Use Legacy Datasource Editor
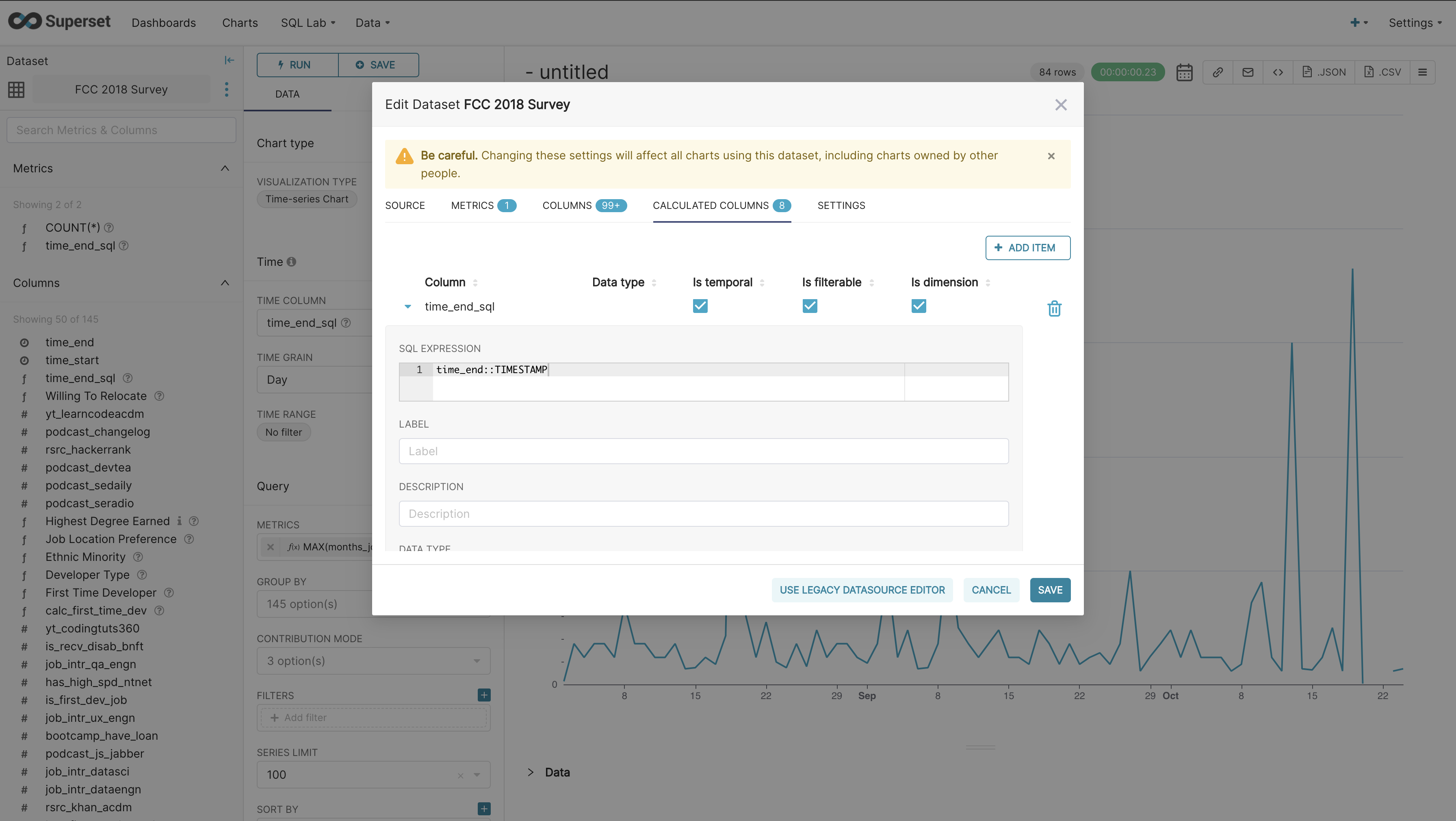 point(862,590)
